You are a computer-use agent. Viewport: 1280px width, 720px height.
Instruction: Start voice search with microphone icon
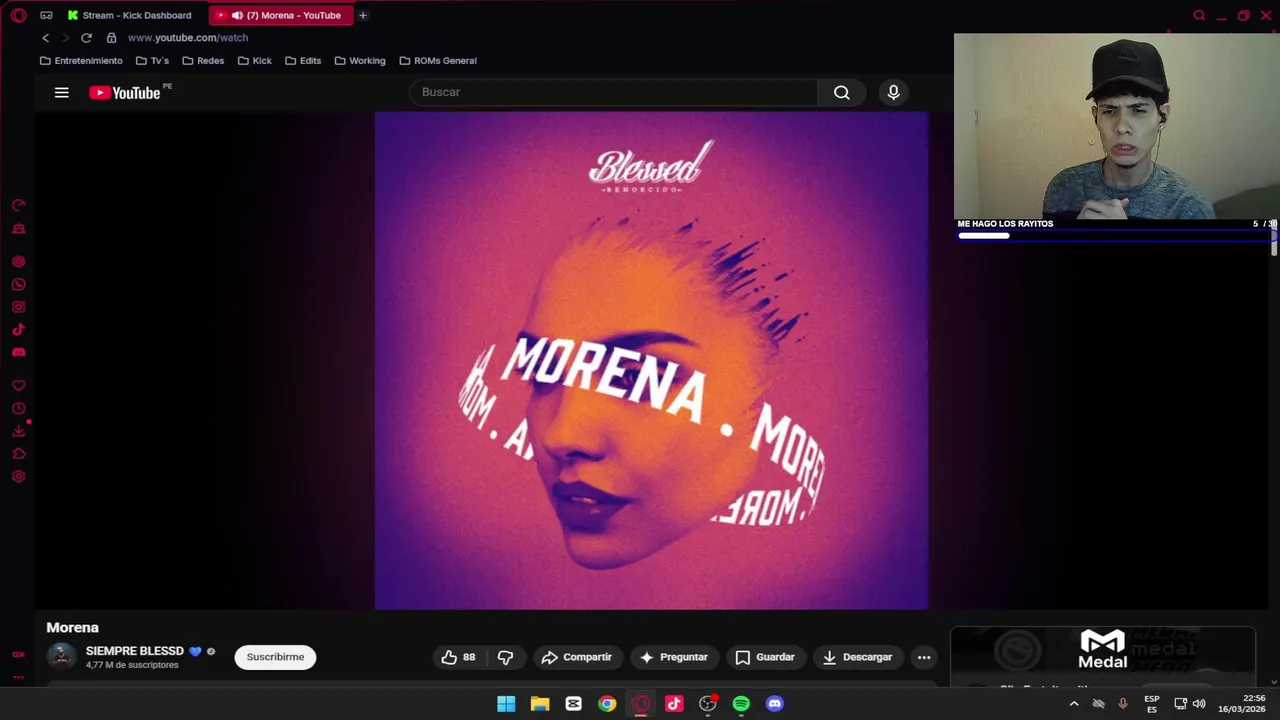tap(893, 92)
